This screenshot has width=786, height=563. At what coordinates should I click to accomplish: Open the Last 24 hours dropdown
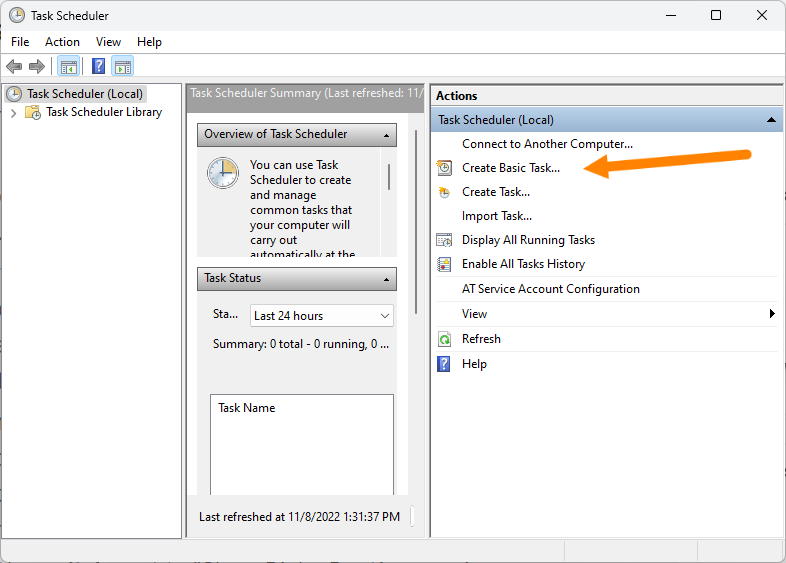coord(322,316)
